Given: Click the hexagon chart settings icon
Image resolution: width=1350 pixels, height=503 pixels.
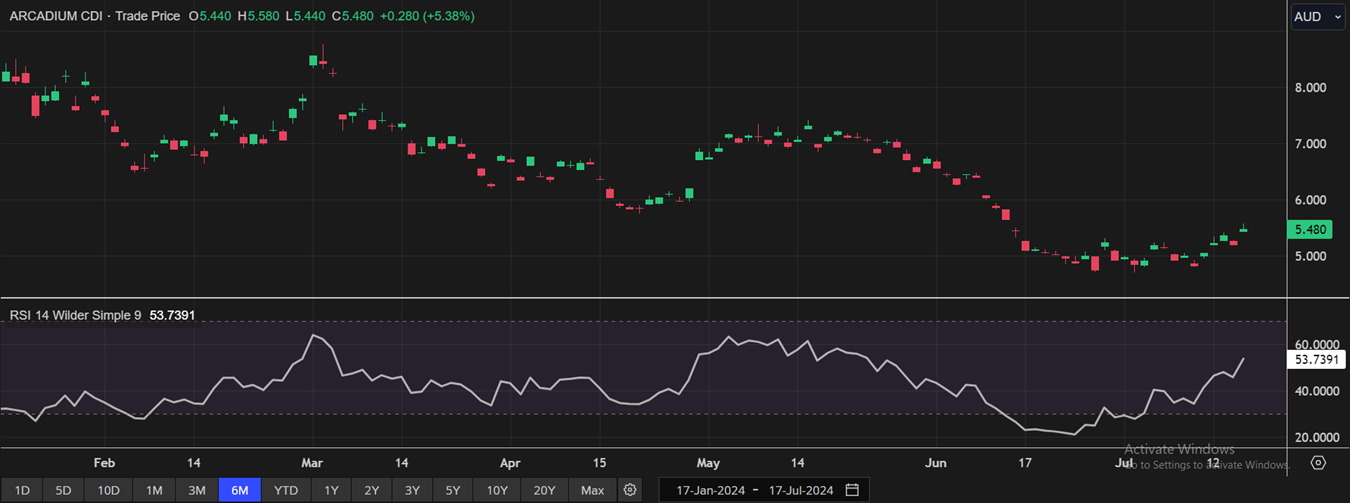Looking at the screenshot, I should point(1318,463).
